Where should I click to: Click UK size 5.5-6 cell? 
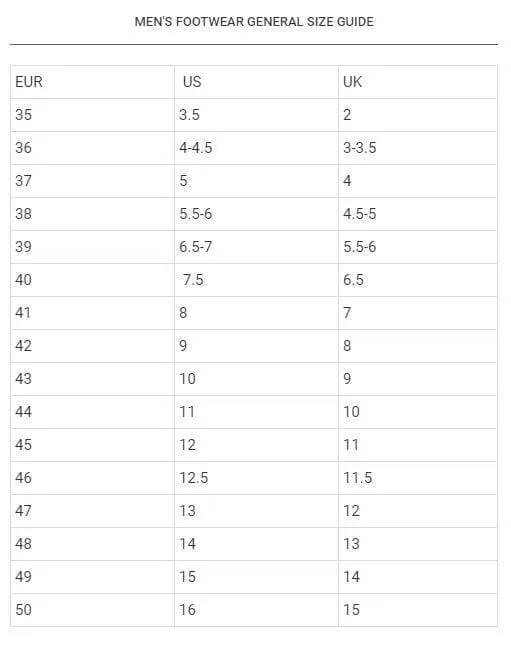tap(418, 247)
